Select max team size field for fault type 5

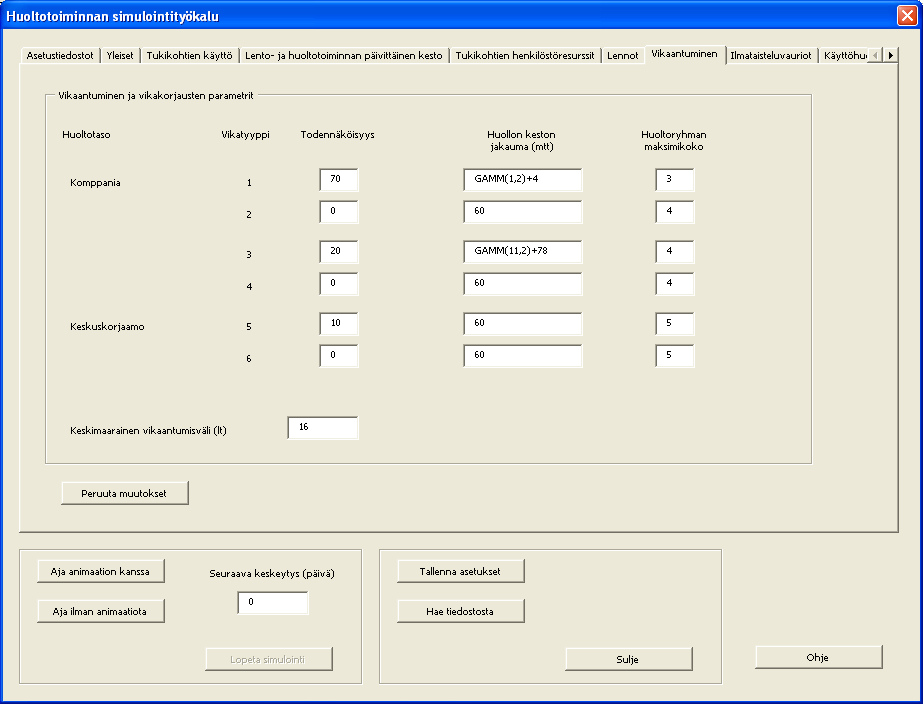coord(675,324)
